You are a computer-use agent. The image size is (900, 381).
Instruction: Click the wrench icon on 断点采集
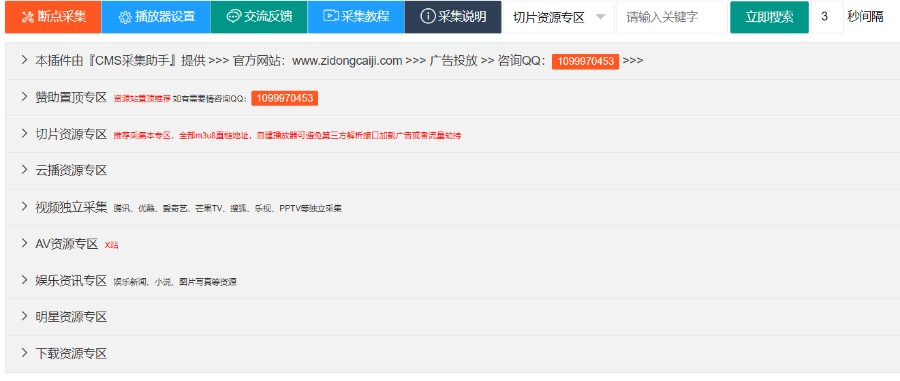(28, 17)
